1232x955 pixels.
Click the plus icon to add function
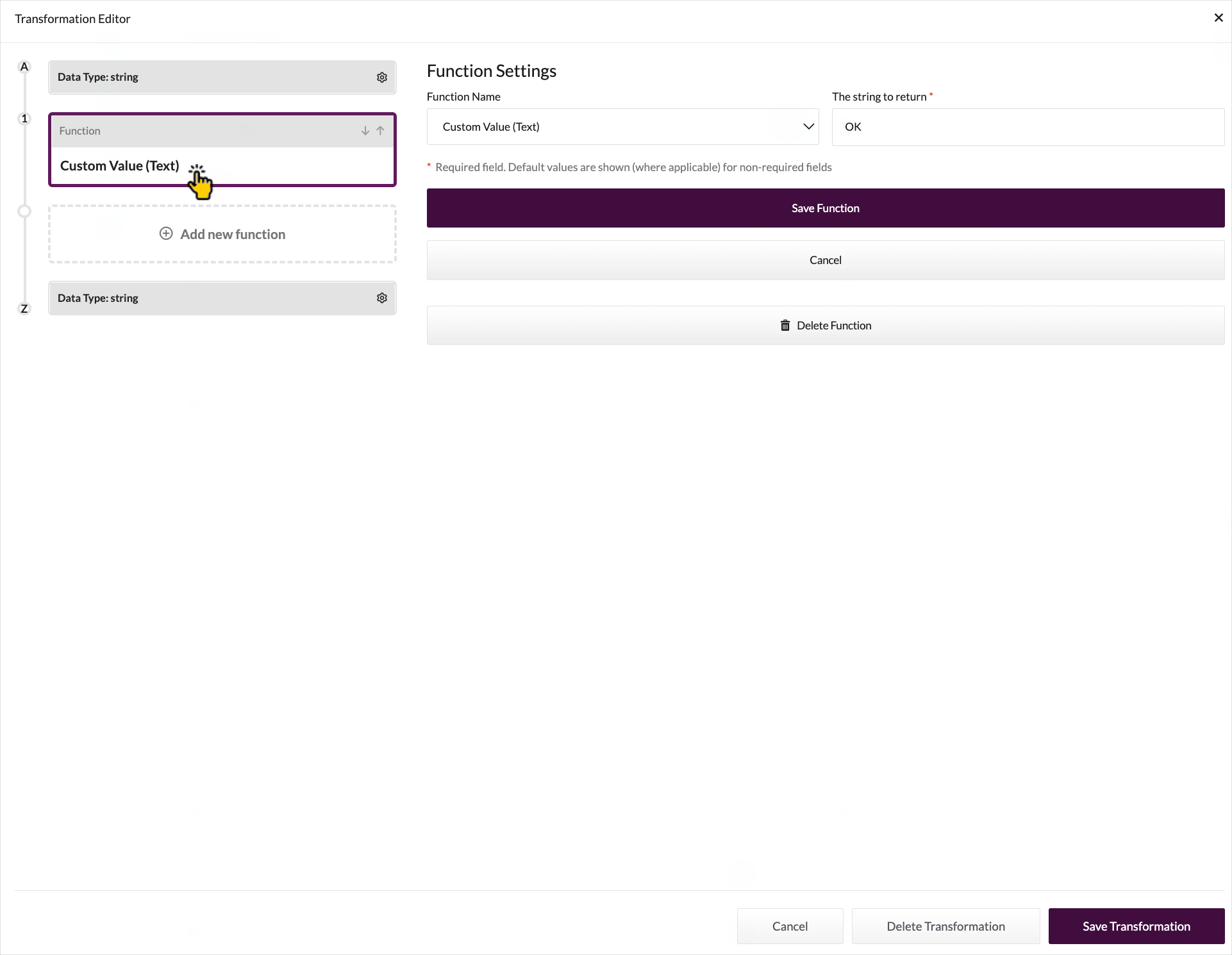pos(166,234)
